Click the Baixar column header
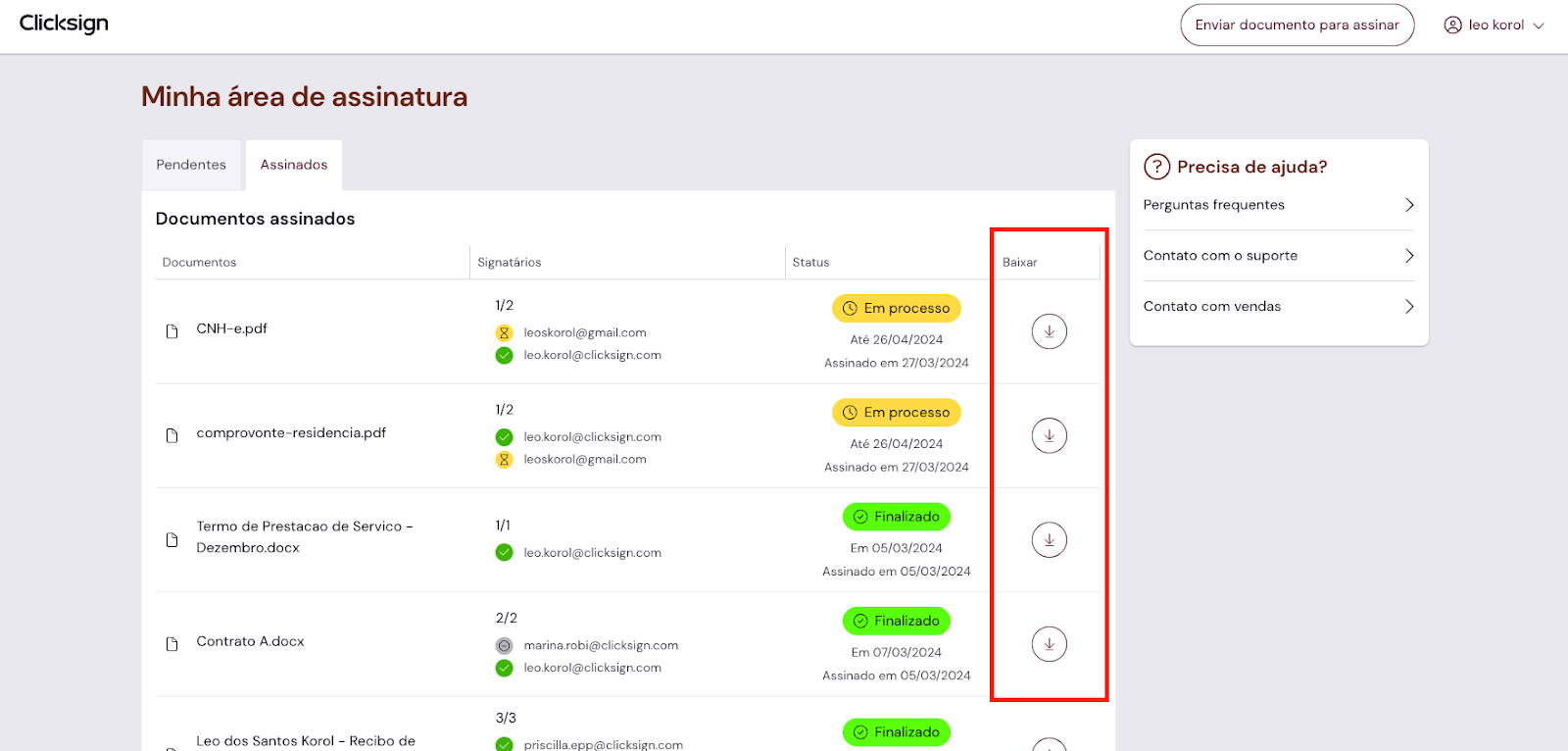 (x=1020, y=263)
